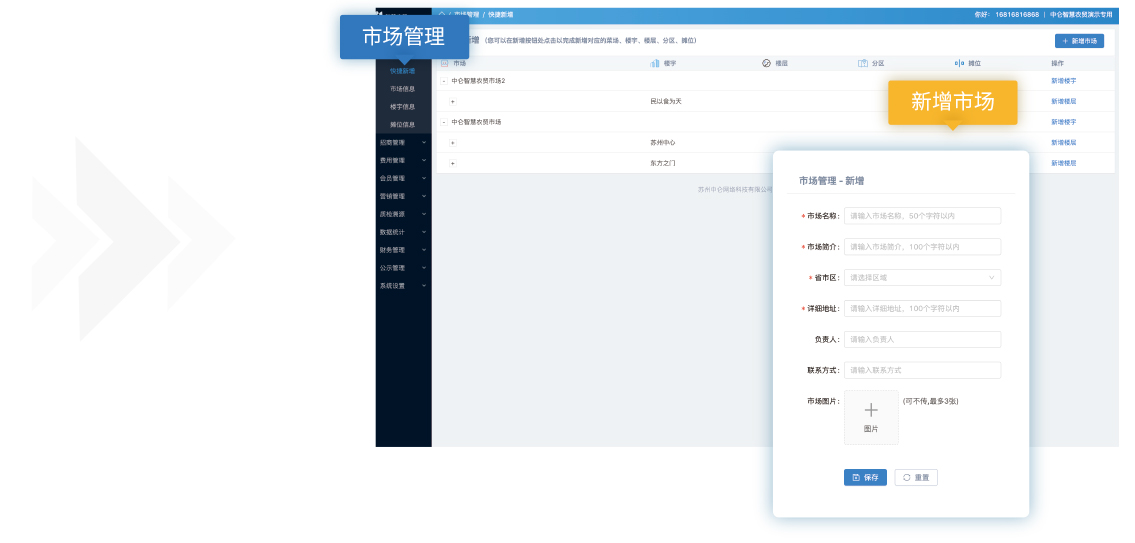Click the 分区 zone icon in table header
1135x543 pixels.
(x=862, y=63)
